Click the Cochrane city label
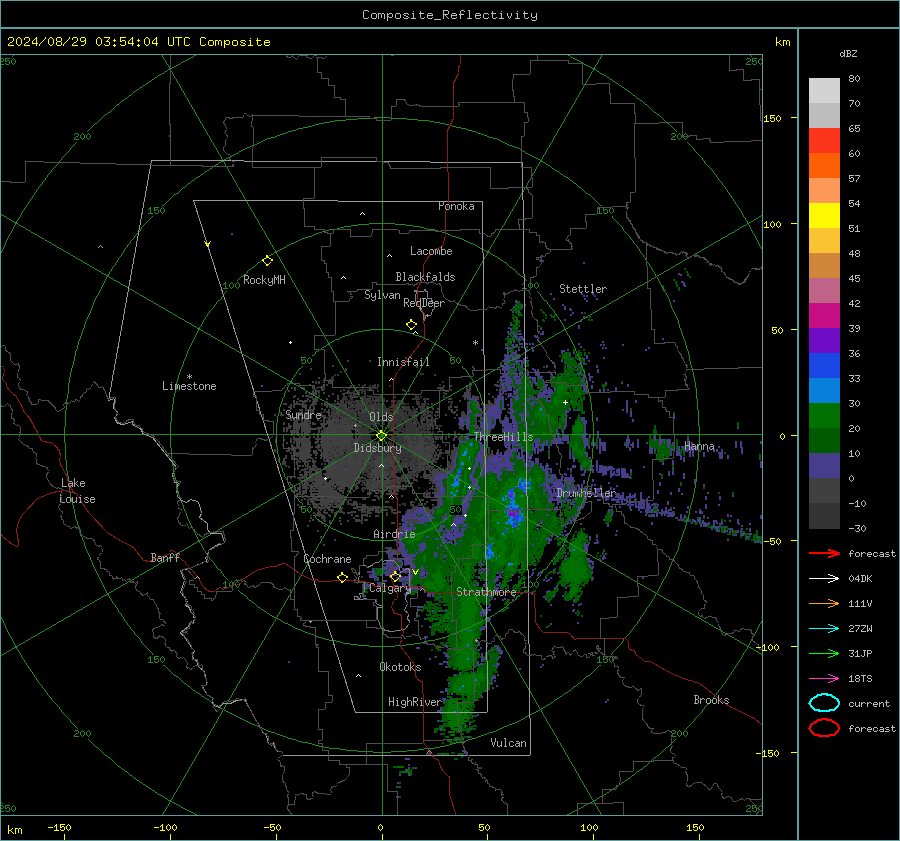This screenshot has height=841, width=900. coord(327,559)
